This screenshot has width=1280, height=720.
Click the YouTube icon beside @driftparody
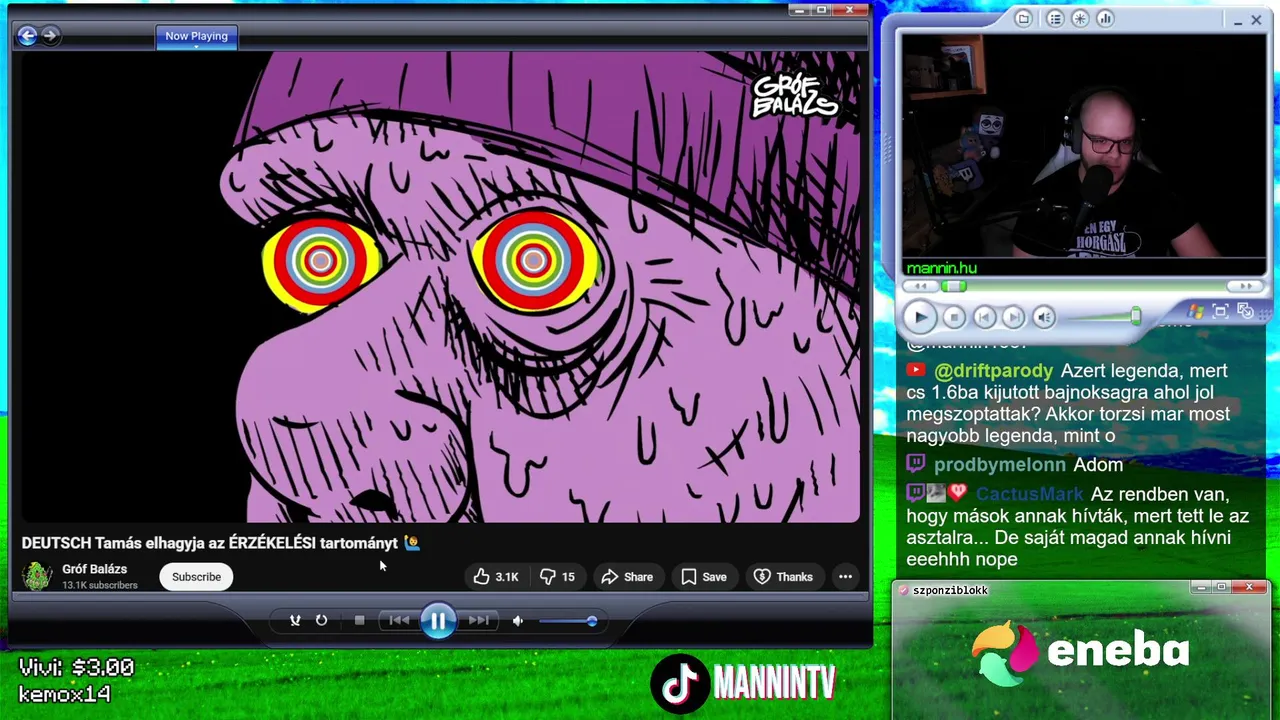click(916, 370)
